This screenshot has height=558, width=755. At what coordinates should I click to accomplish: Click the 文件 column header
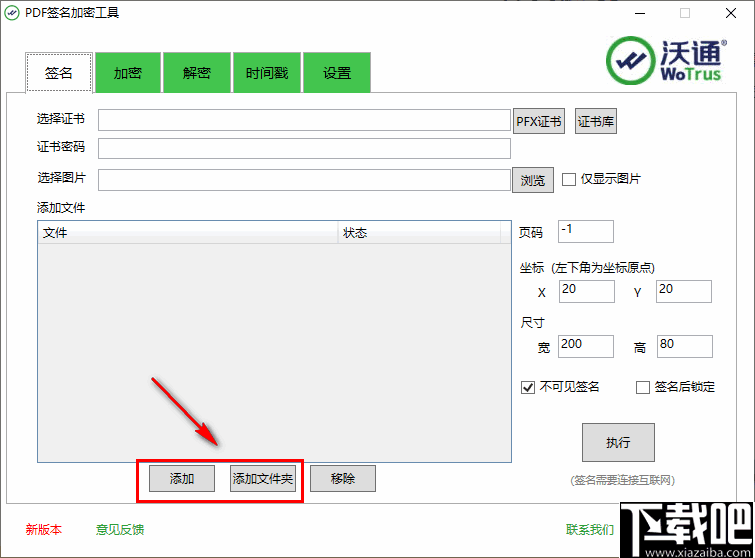pos(188,233)
